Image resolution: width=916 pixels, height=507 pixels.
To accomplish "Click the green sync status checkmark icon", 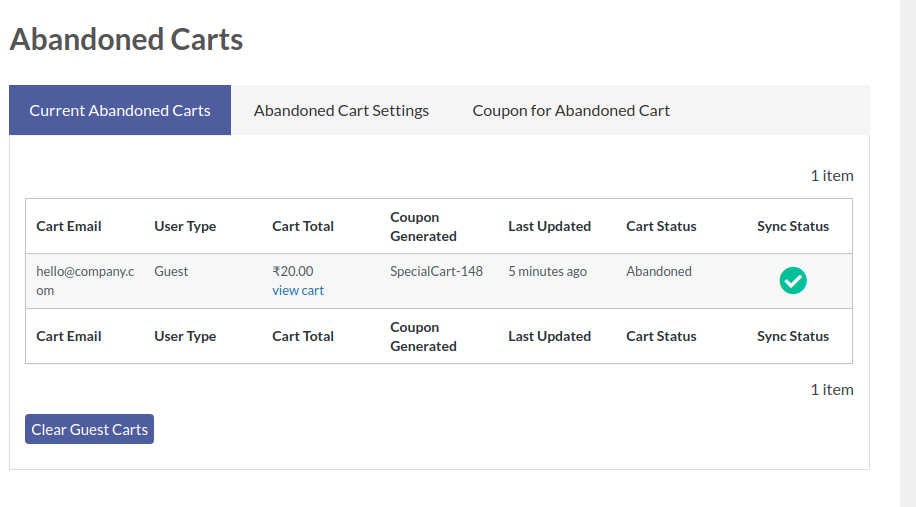I will pyautogui.click(x=793, y=280).
